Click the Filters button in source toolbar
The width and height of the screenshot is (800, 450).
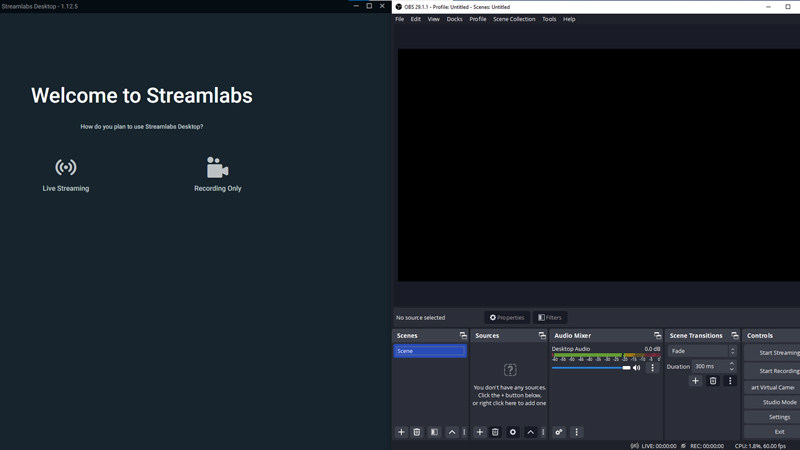[x=550, y=317]
